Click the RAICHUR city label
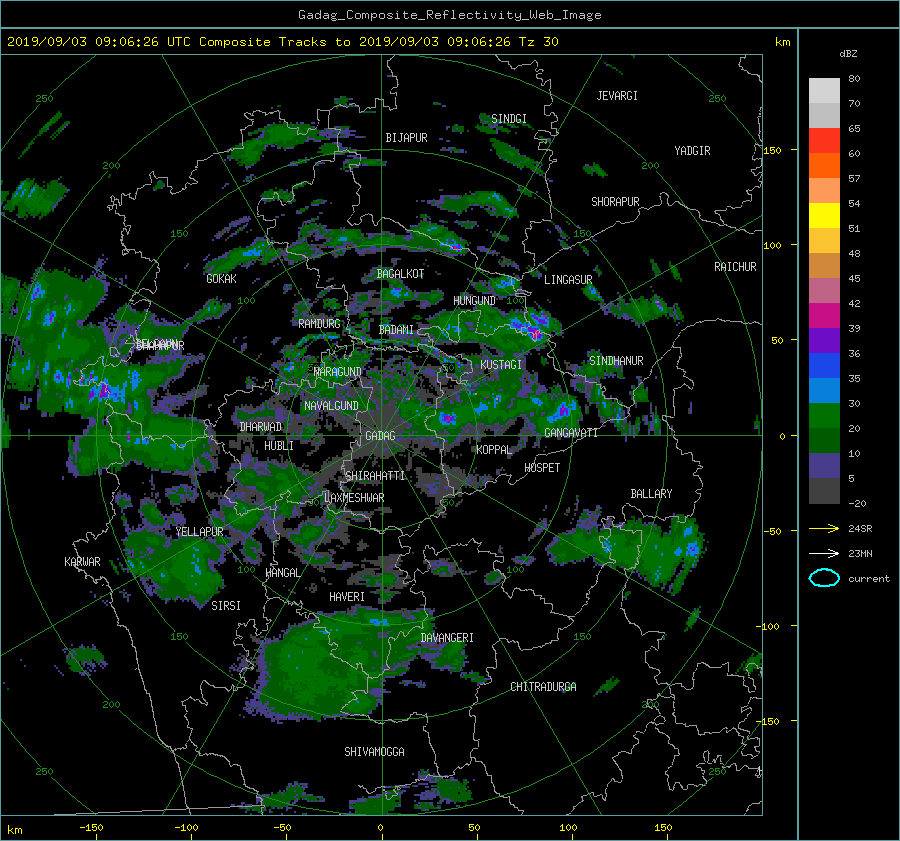Viewport: 900px width, 841px height. [x=735, y=267]
